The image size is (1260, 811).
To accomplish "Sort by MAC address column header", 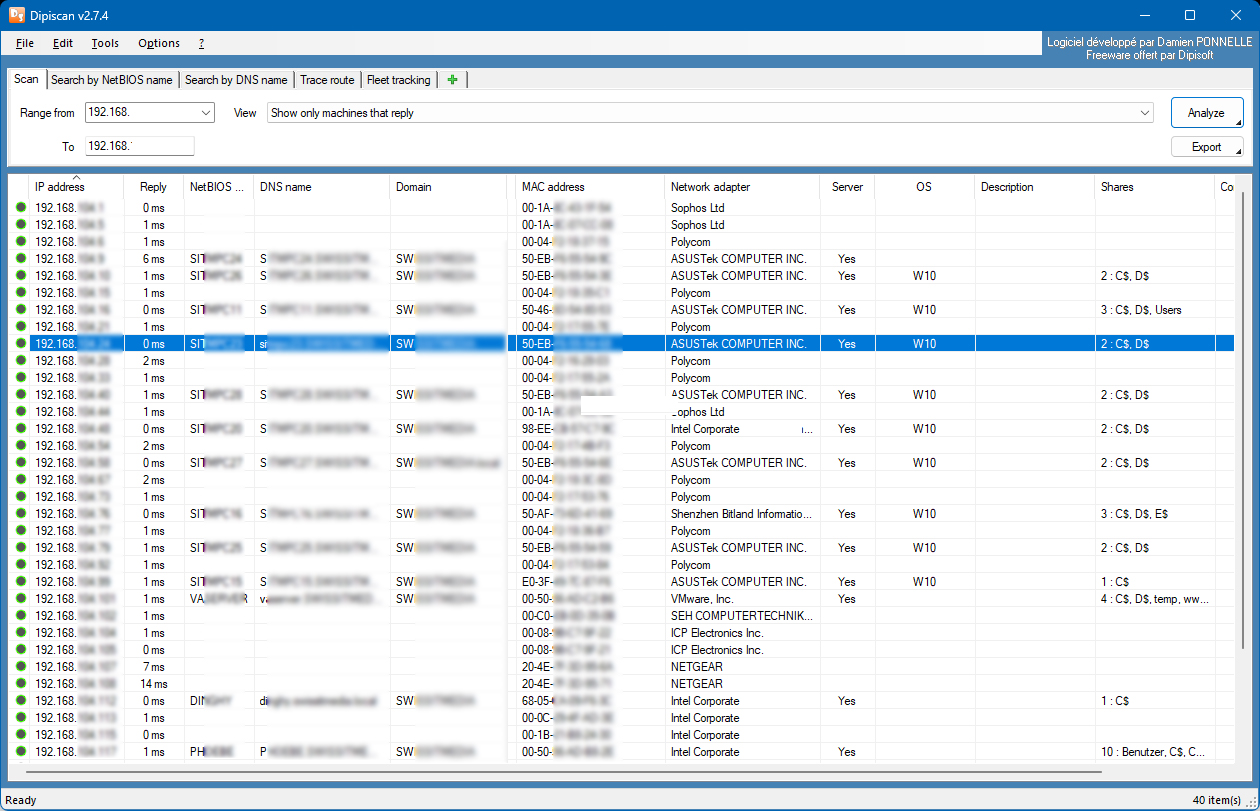I will click(590, 187).
